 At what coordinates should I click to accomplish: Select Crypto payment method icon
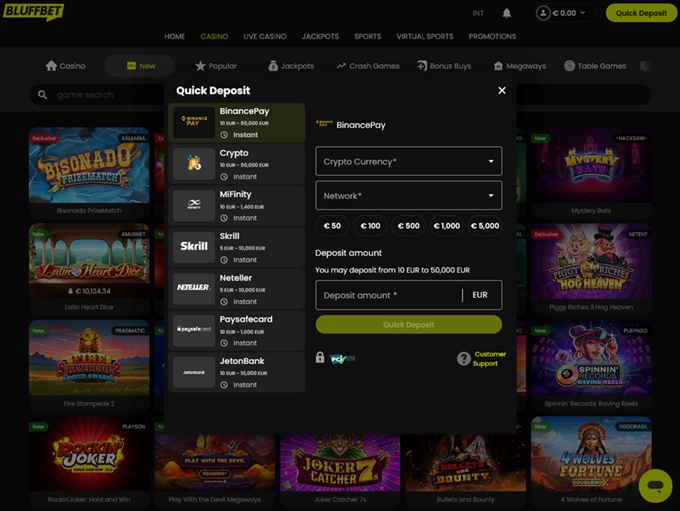[x=193, y=164]
